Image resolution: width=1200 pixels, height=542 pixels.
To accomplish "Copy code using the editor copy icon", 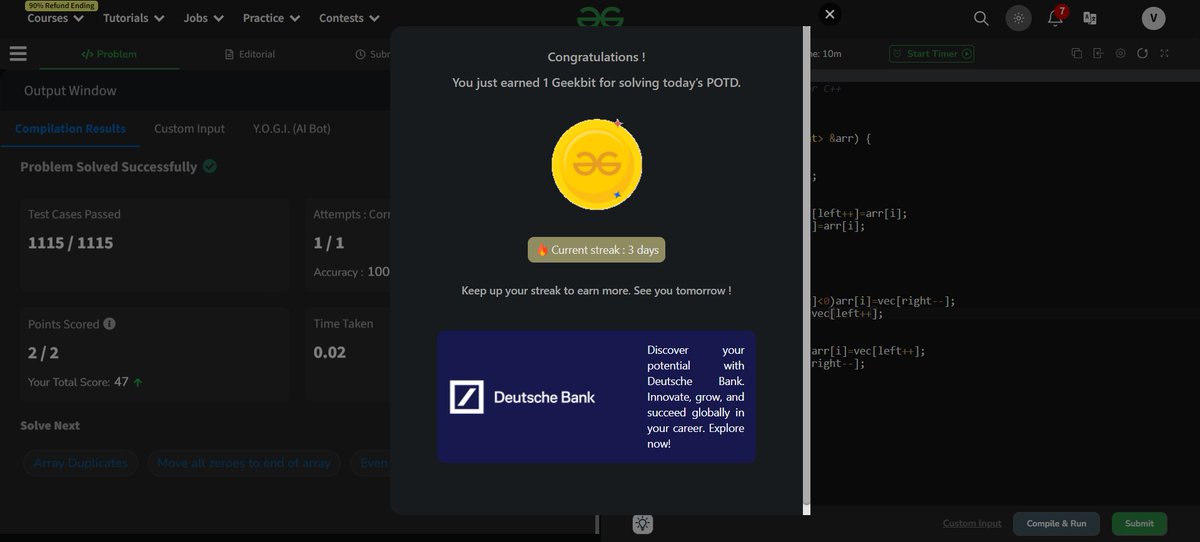I will coord(1077,54).
